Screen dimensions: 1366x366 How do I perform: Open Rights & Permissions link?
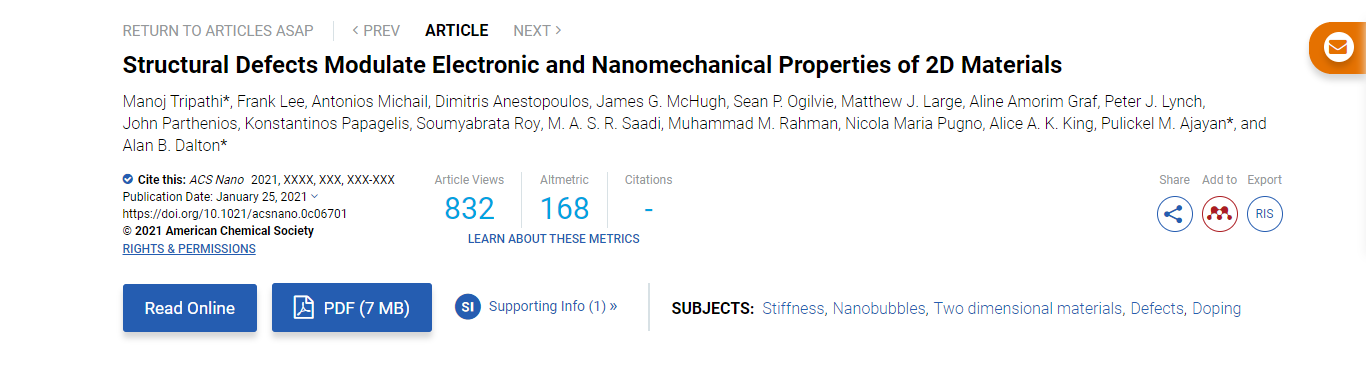point(189,249)
